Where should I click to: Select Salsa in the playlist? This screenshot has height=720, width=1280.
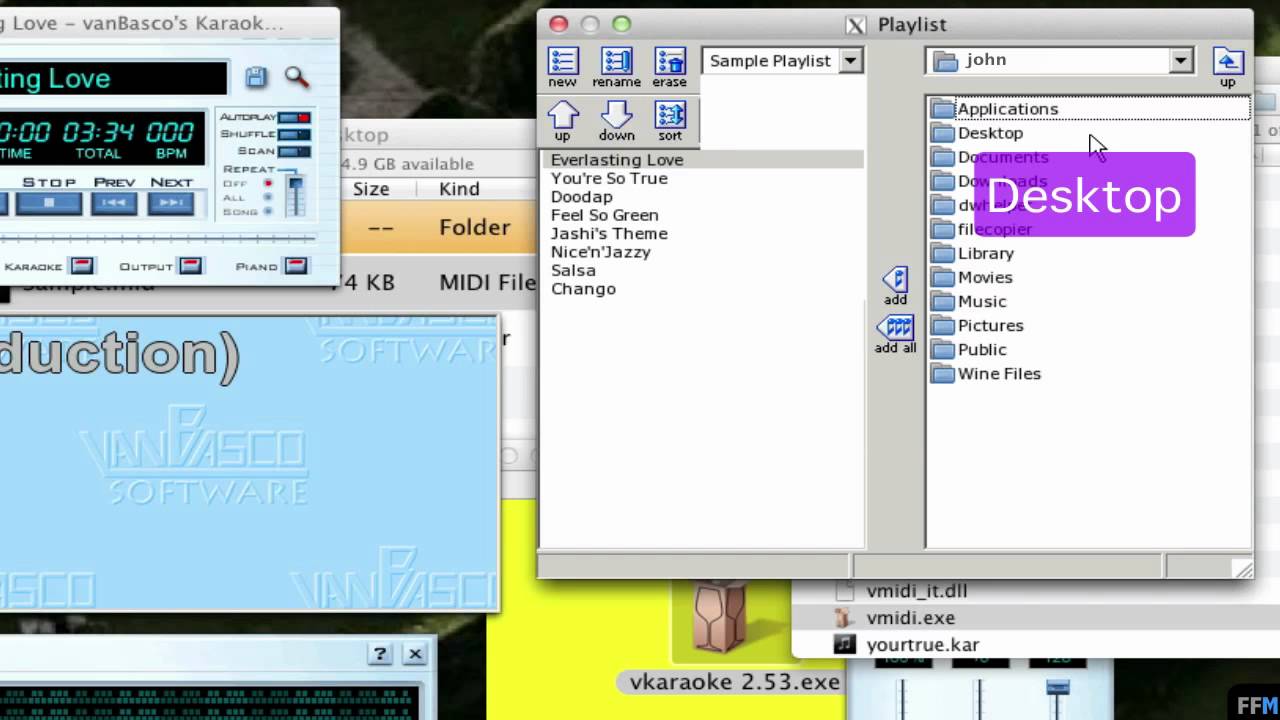573,270
